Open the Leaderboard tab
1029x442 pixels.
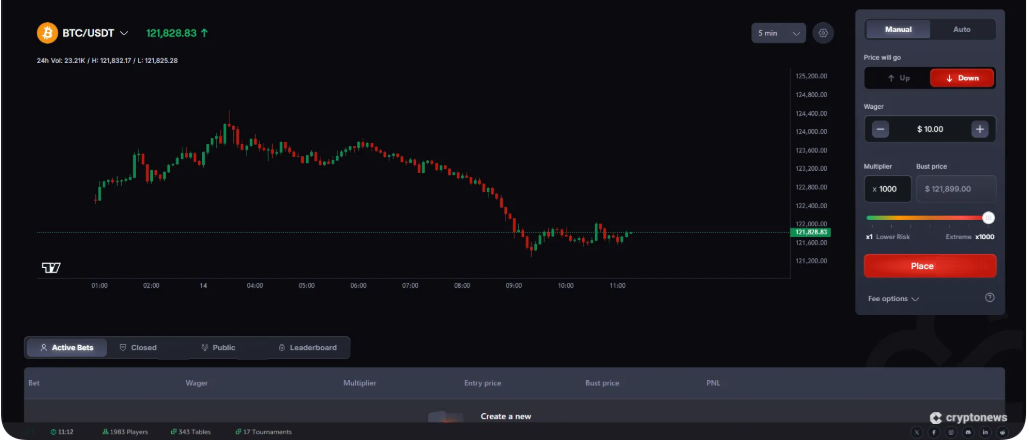point(307,348)
